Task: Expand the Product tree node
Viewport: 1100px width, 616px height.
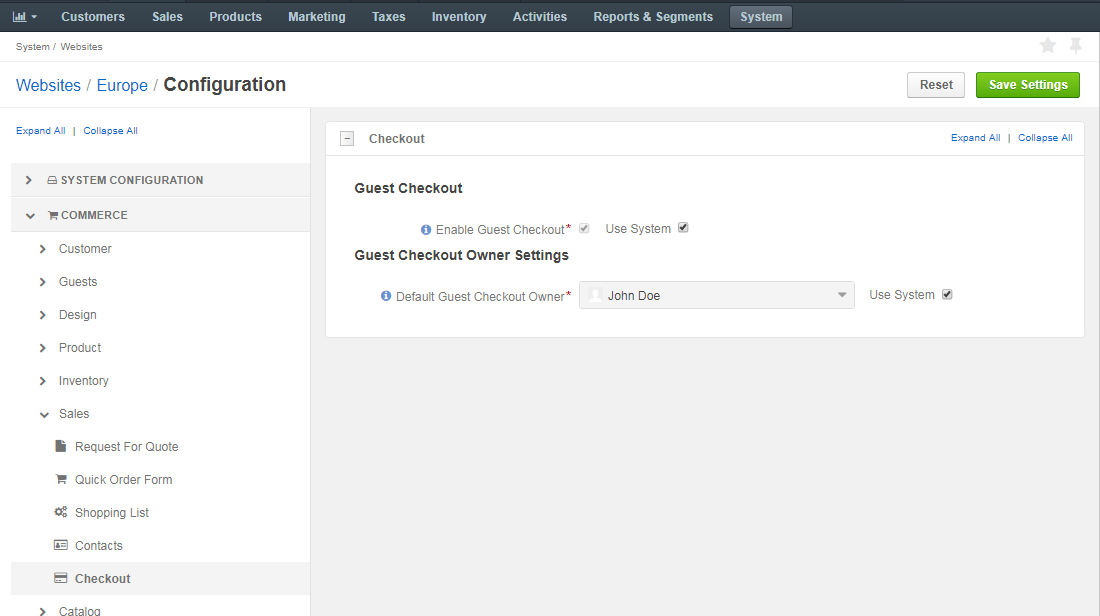Action: [43, 348]
